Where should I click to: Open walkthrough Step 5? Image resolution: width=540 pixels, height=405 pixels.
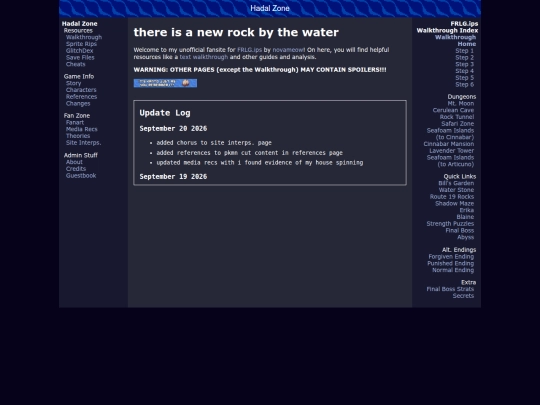point(464,78)
